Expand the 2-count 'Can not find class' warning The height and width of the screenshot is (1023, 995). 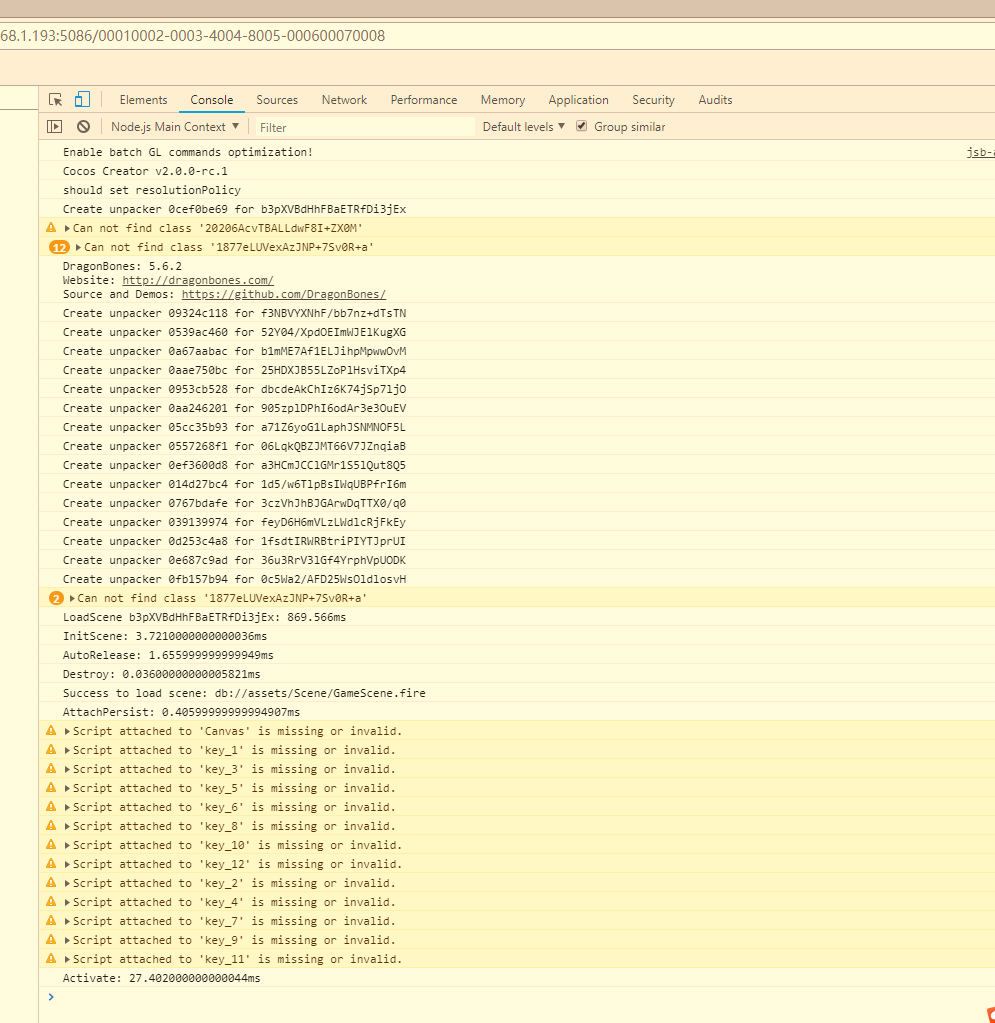(72, 598)
